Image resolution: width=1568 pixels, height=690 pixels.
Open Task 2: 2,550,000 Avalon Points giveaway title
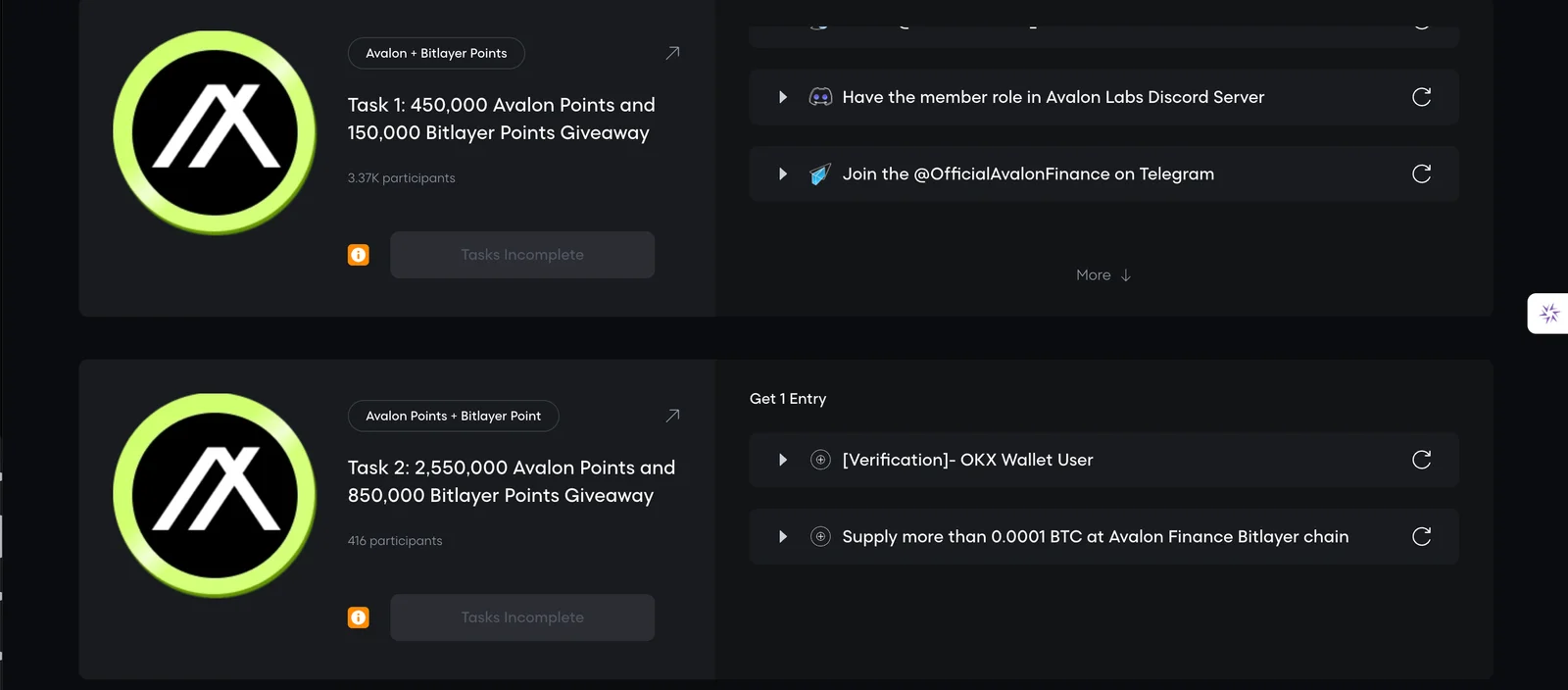pos(512,481)
